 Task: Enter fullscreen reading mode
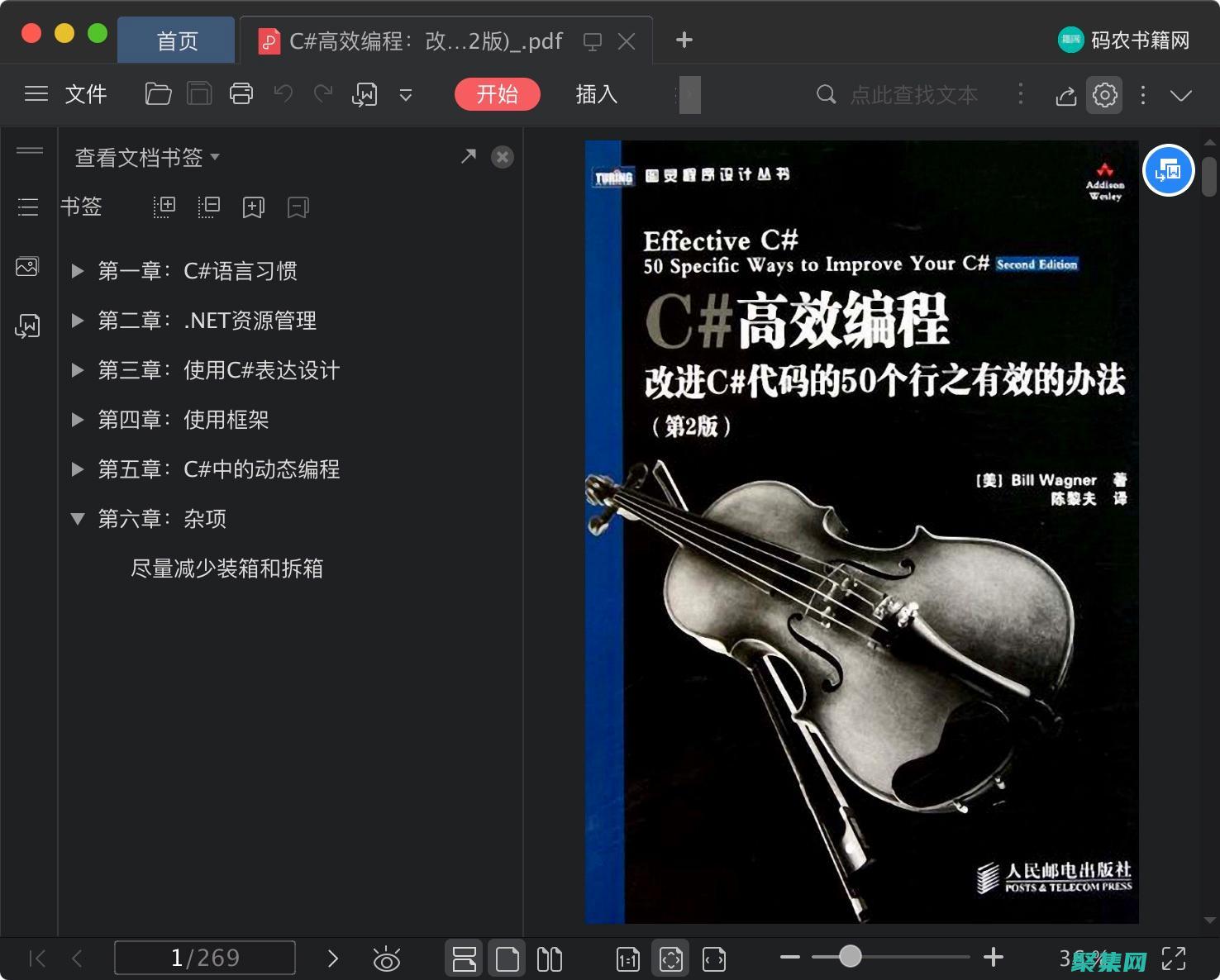(1175, 958)
